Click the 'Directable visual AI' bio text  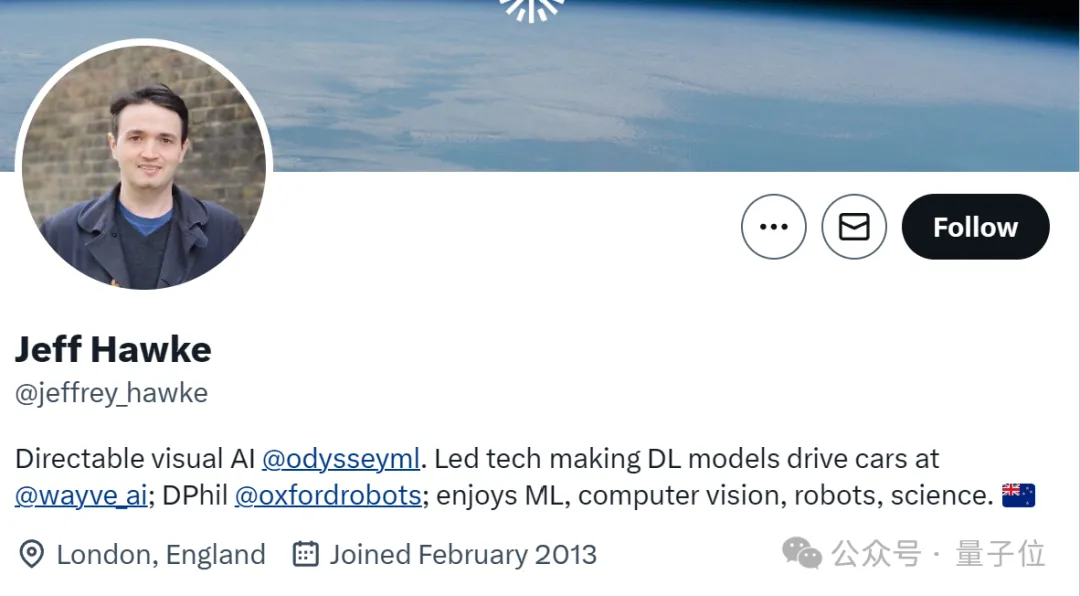tap(135, 459)
